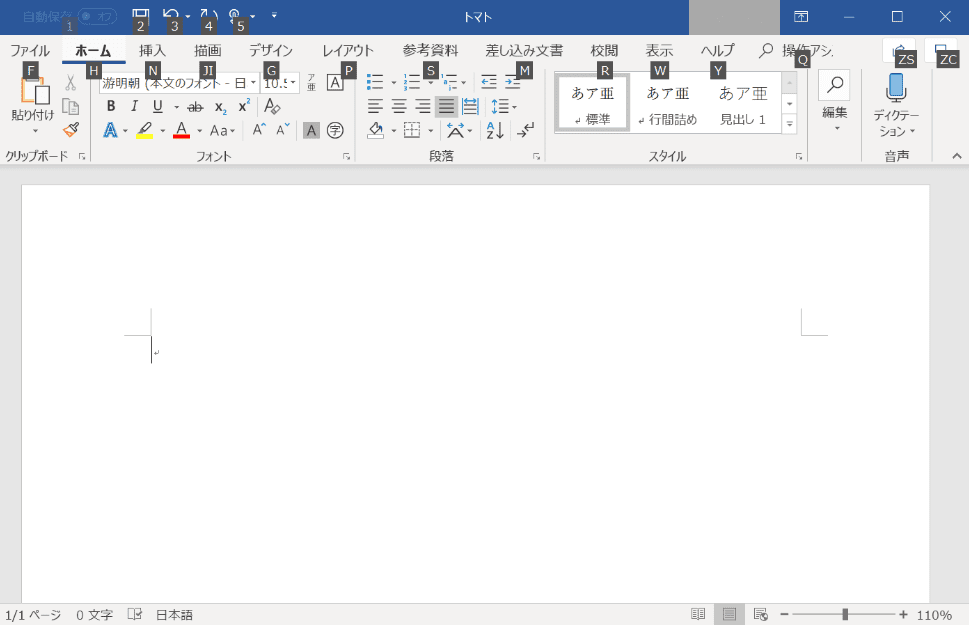Click the Cut scissors icon
The height and width of the screenshot is (625, 969).
tap(70, 83)
